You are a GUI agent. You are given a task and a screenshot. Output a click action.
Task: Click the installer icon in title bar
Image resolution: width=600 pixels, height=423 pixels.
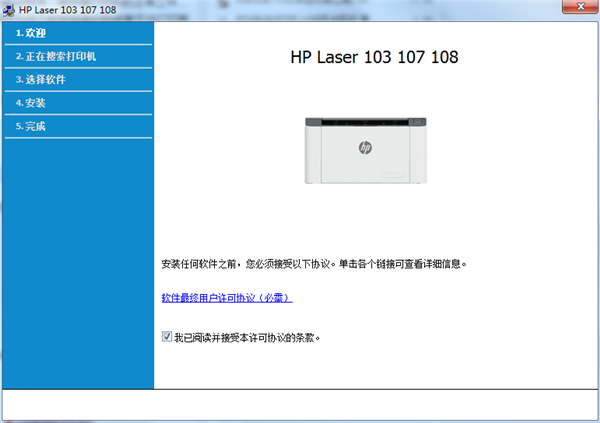[8, 10]
